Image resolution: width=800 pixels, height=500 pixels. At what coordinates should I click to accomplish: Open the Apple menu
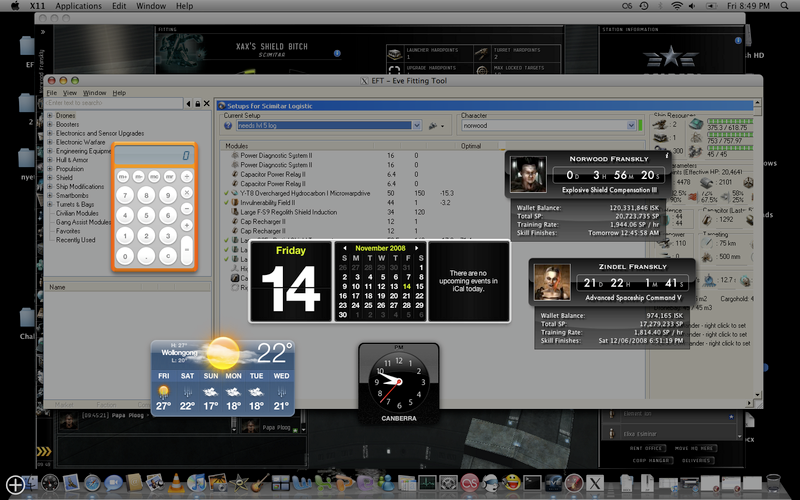click(x=15, y=6)
